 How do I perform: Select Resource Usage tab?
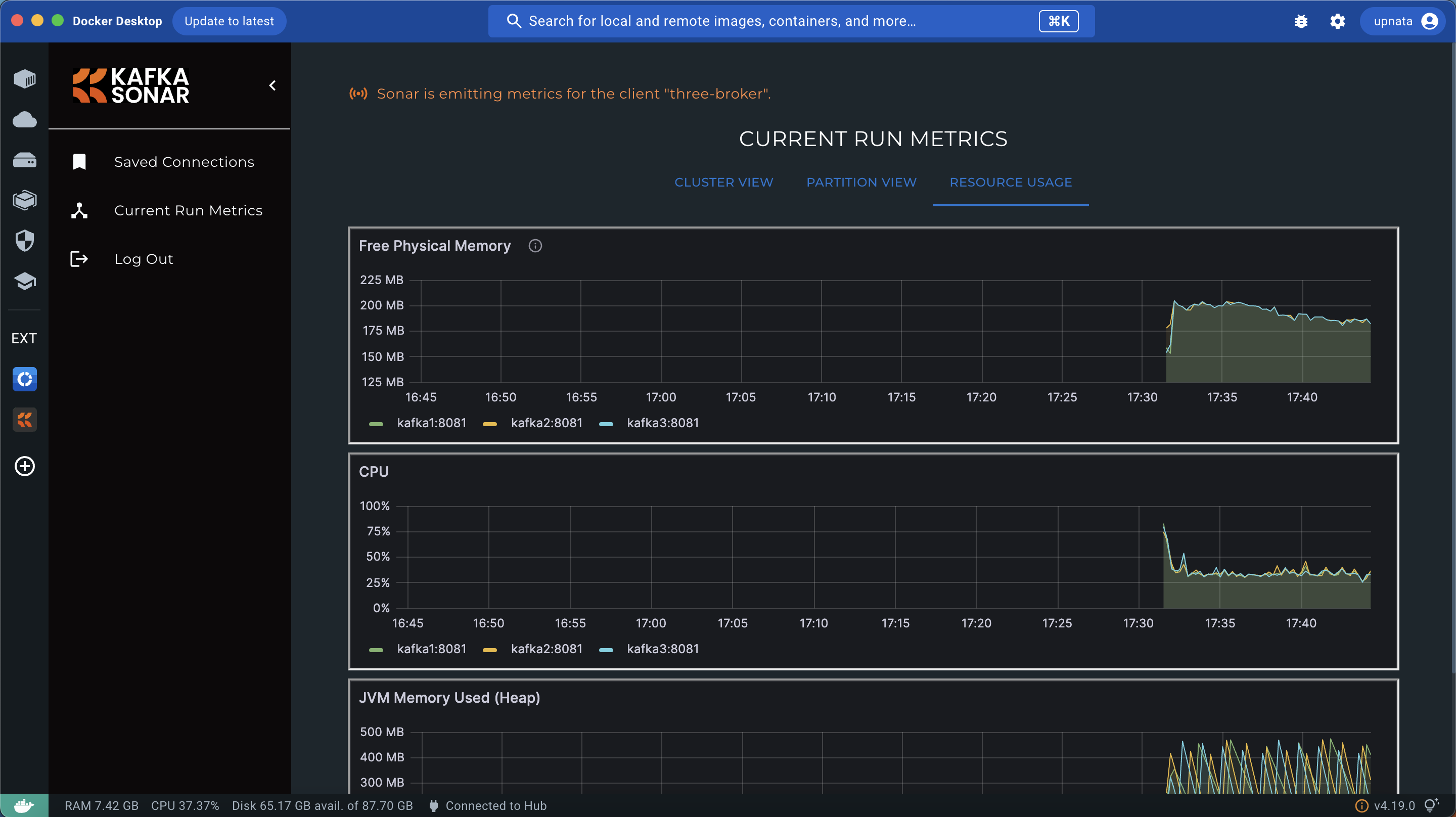tap(1011, 183)
